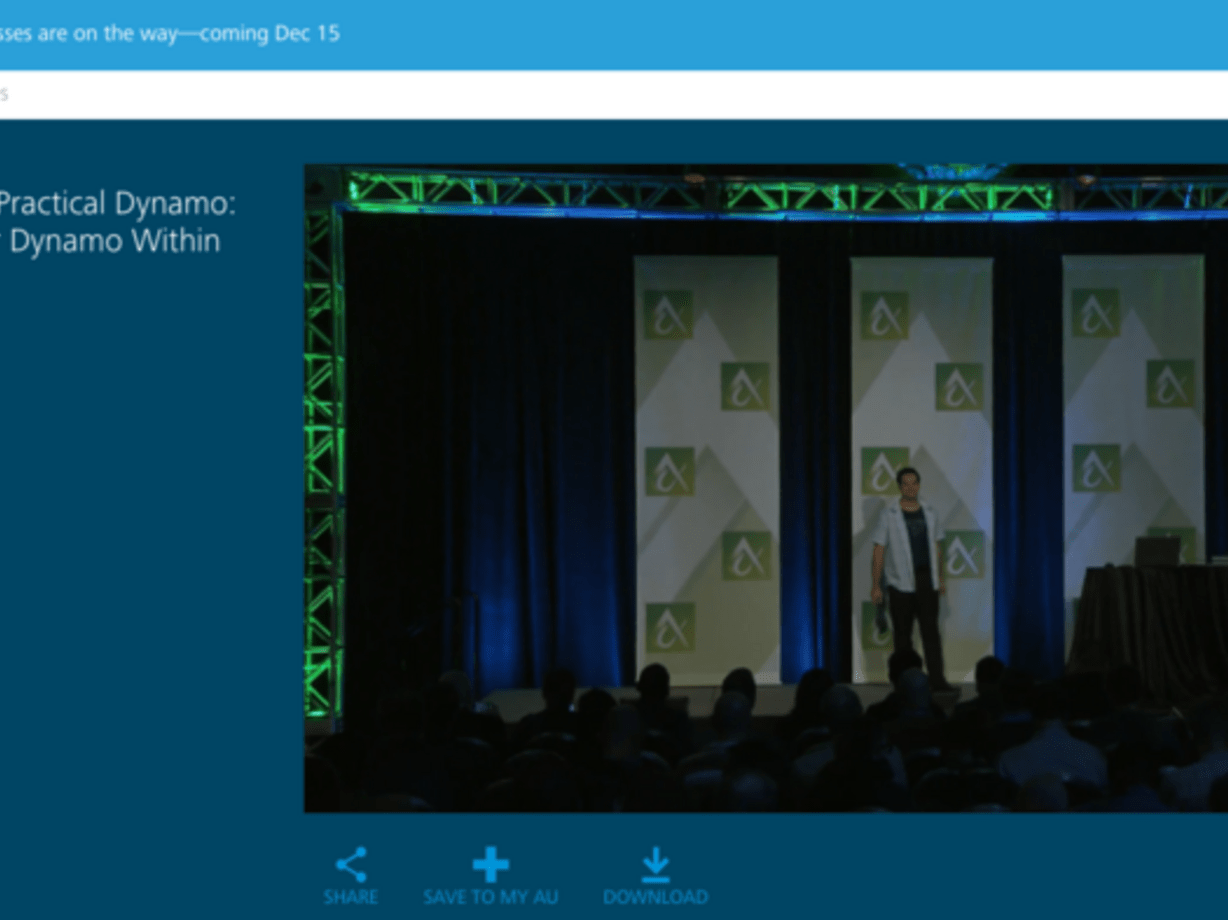Click the SAVE TO MY AU label
Image resolution: width=1228 pixels, height=920 pixels.
(x=490, y=897)
